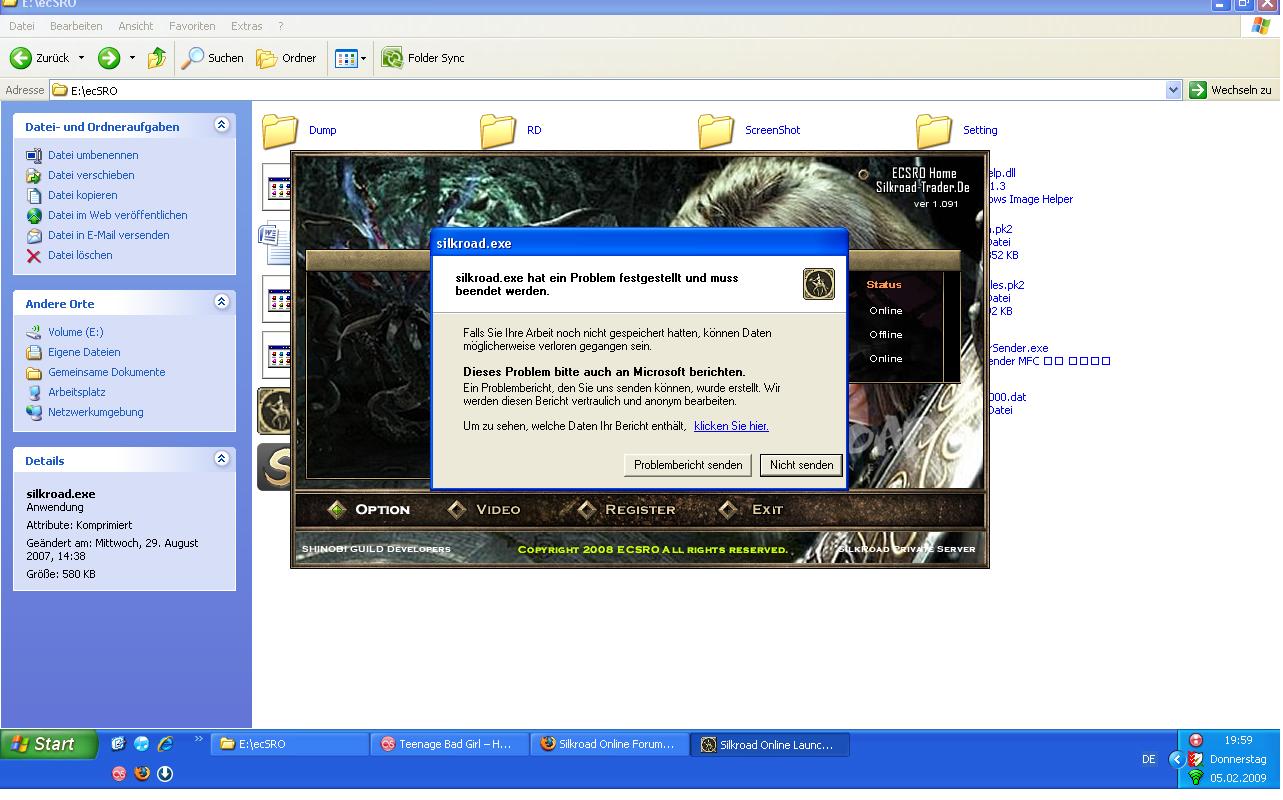The image size is (1283, 800).
Task: Open Volume (E:) in Andere Orte
Action: click(75, 332)
